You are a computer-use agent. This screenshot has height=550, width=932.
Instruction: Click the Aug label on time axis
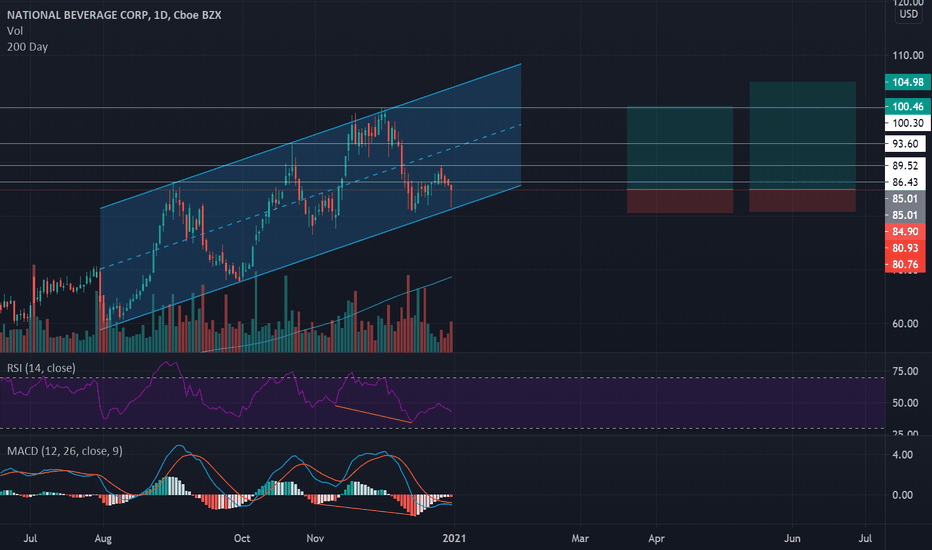tap(103, 538)
